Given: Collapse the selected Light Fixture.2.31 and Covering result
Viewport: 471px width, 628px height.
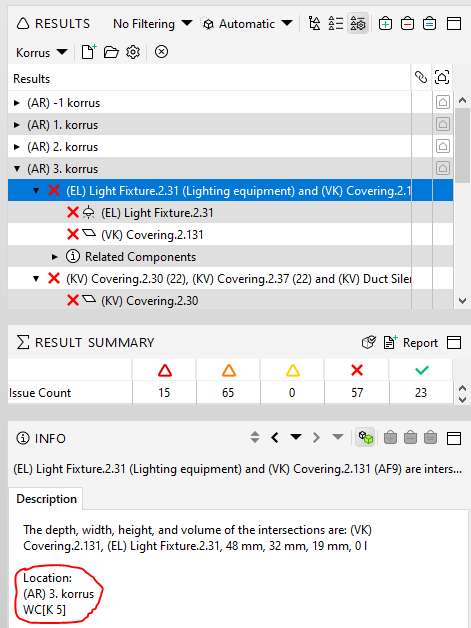Looking at the screenshot, I should (x=36, y=191).
